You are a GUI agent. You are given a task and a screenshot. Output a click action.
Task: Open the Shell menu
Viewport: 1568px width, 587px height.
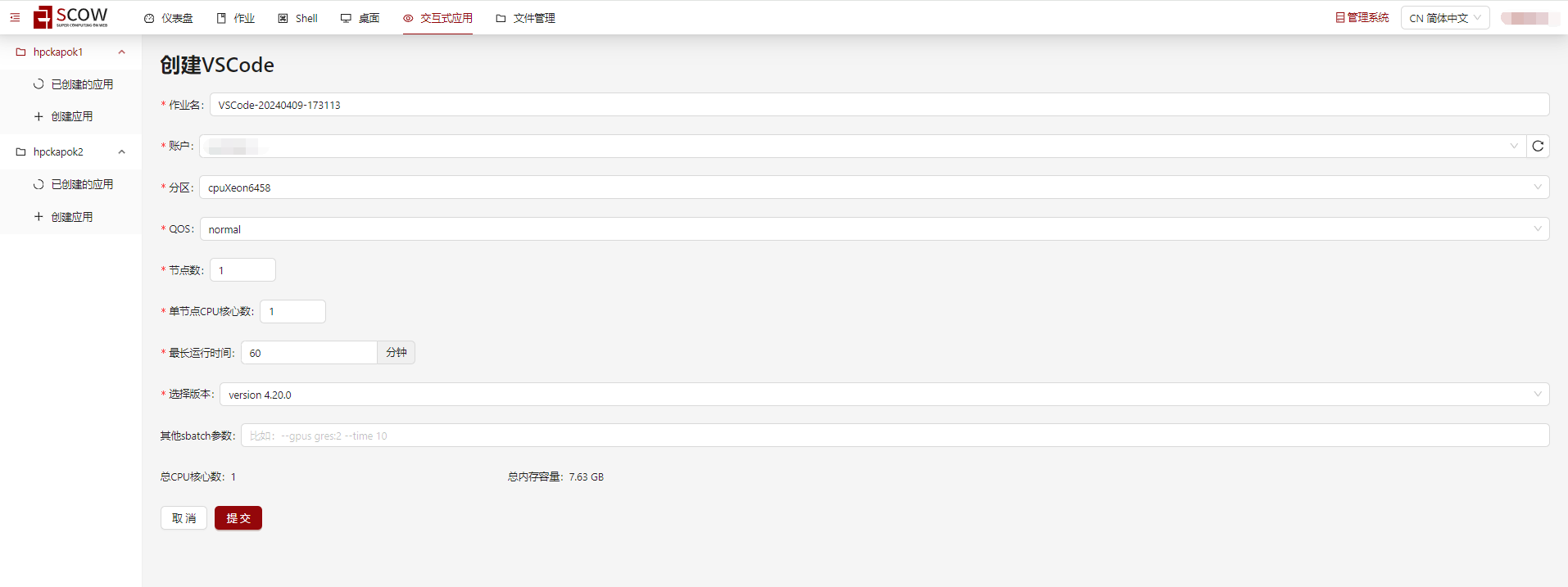tap(297, 18)
